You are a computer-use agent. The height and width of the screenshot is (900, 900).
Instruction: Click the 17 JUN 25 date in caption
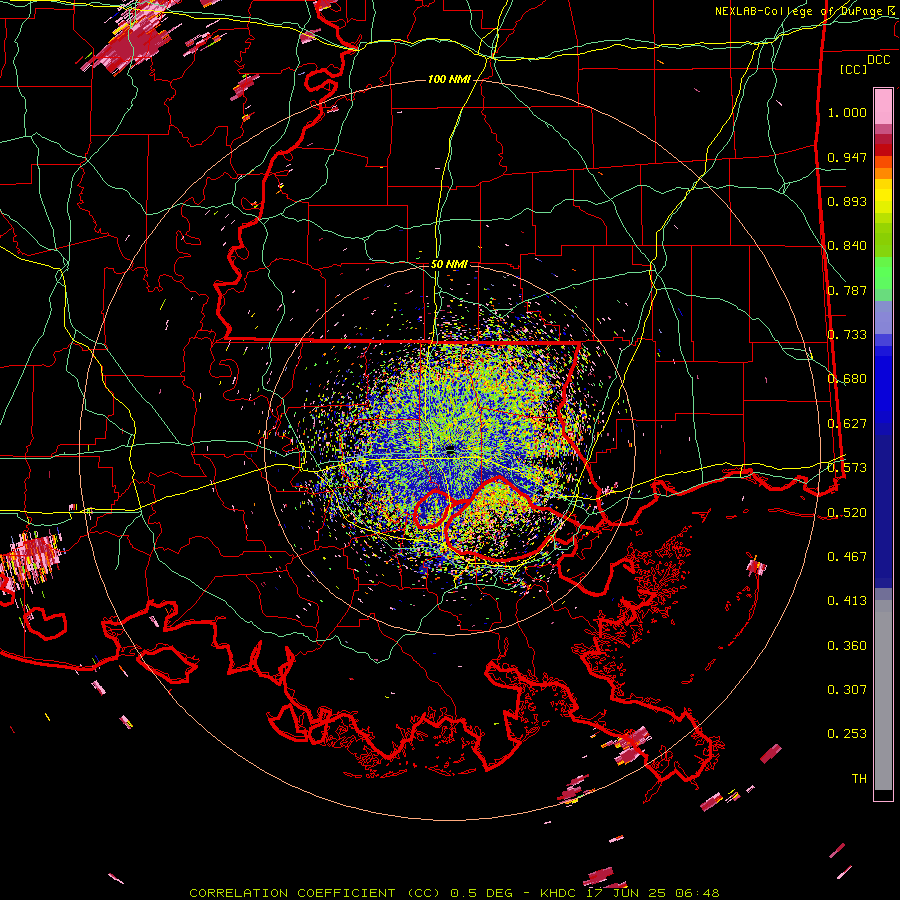point(626,893)
